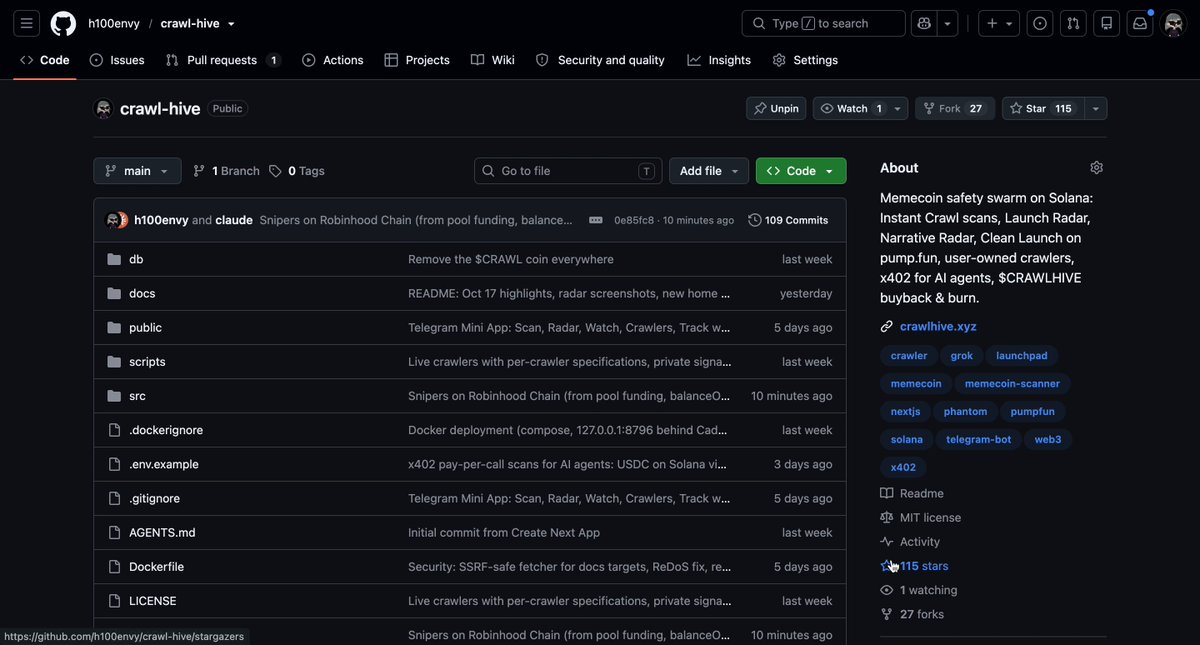Open the Actions tab
This screenshot has width=1200, height=645.
click(x=333, y=60)
